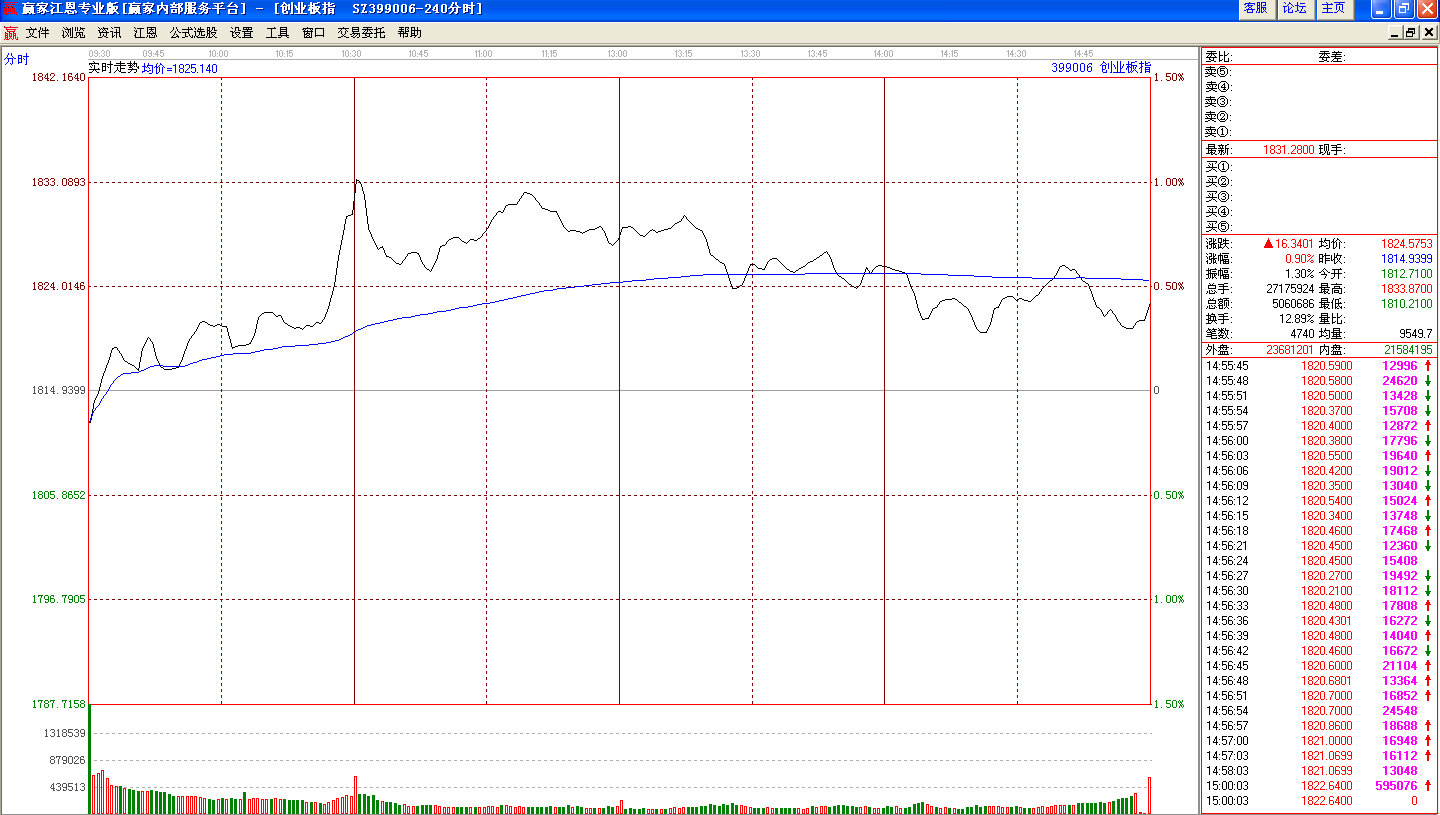Viewport: 1440px width, 815px height.
Task: Open the 公式选股 menu
Action: [193, 33]
